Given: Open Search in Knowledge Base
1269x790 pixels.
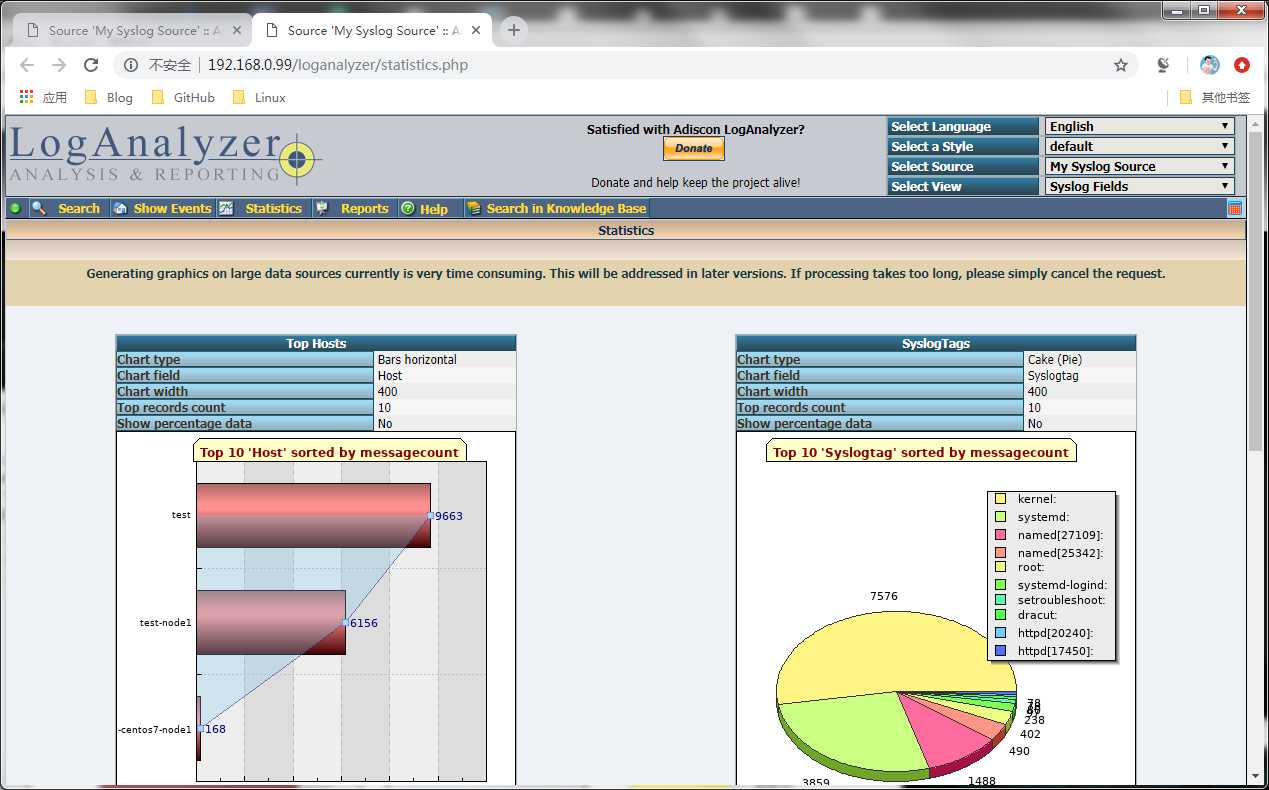Looking at the screenshot, I should (x=566, y=208).
